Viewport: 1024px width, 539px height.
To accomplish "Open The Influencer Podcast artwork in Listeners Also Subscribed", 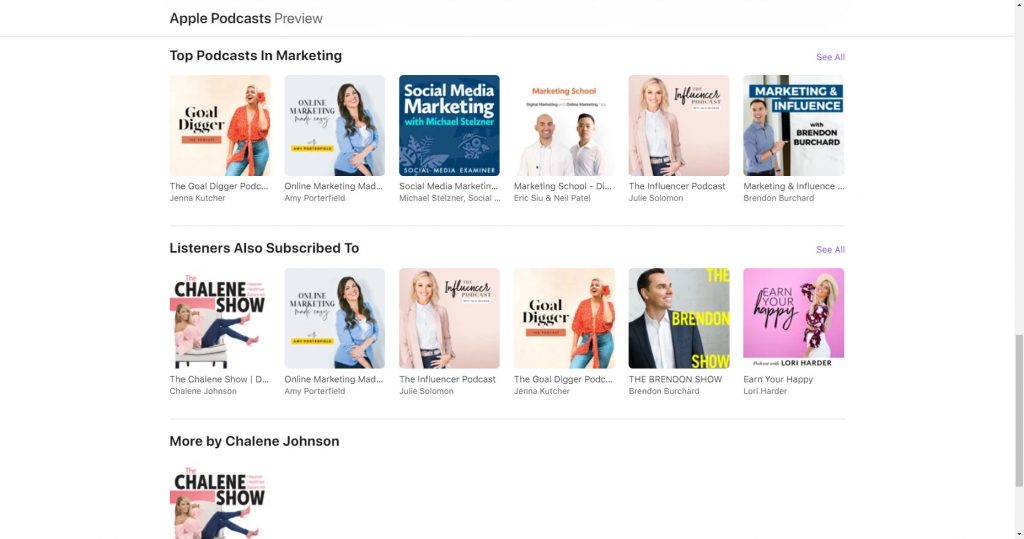I will click(x=449, y=318).
